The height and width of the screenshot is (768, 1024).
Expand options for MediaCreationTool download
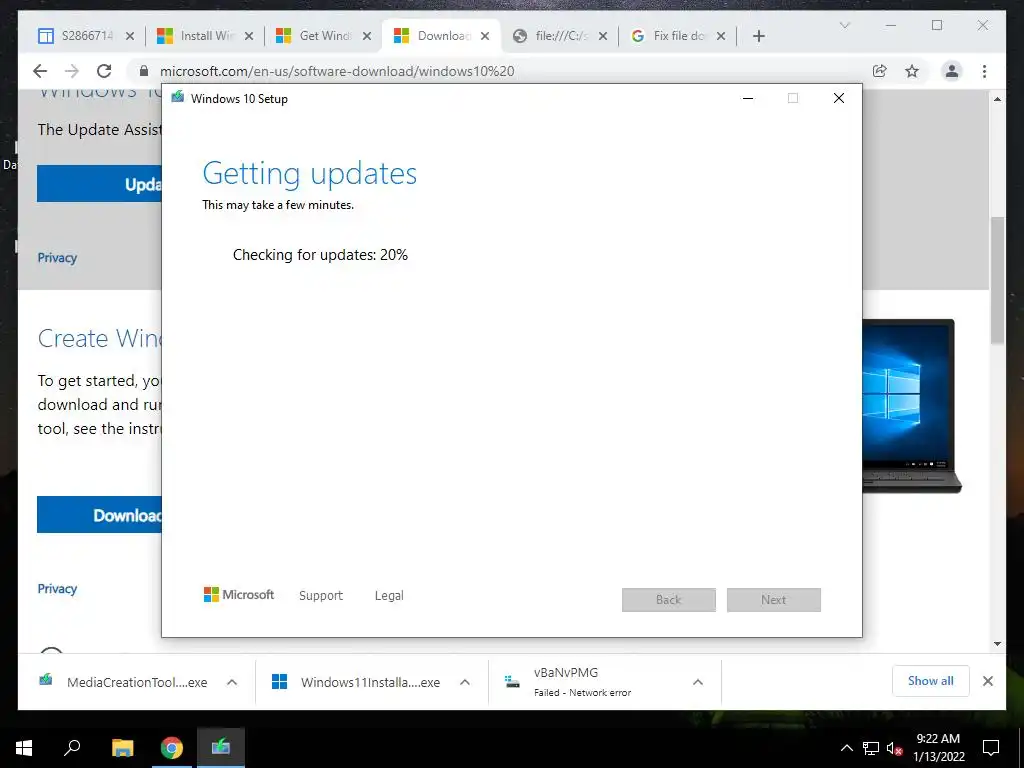tap(232, 682)
